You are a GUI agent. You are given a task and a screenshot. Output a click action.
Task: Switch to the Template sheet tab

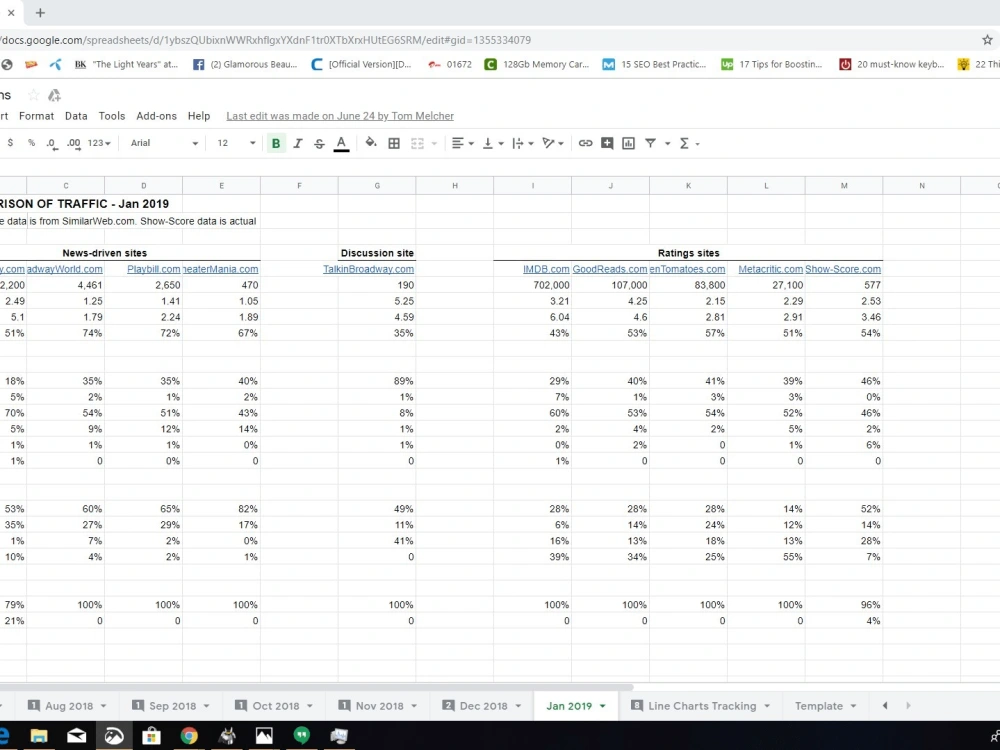point(819,706)
